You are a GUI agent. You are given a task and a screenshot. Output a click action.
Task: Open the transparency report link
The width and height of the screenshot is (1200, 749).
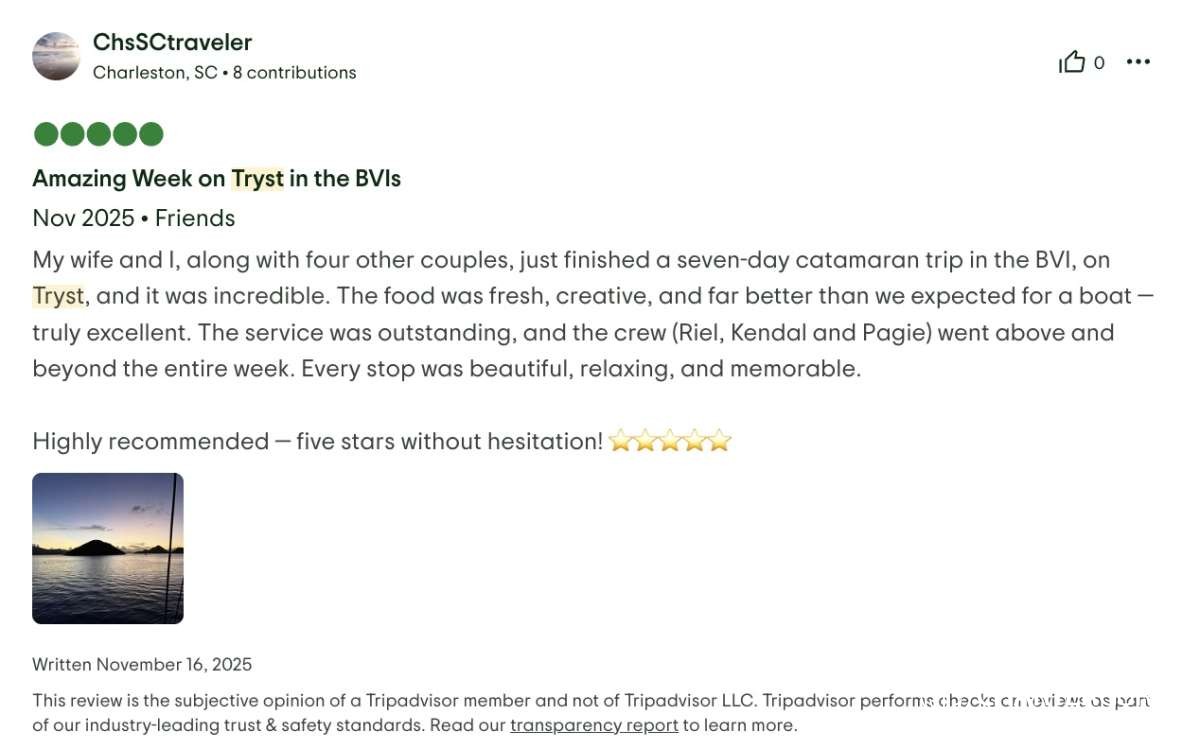[x=594, y=725]
